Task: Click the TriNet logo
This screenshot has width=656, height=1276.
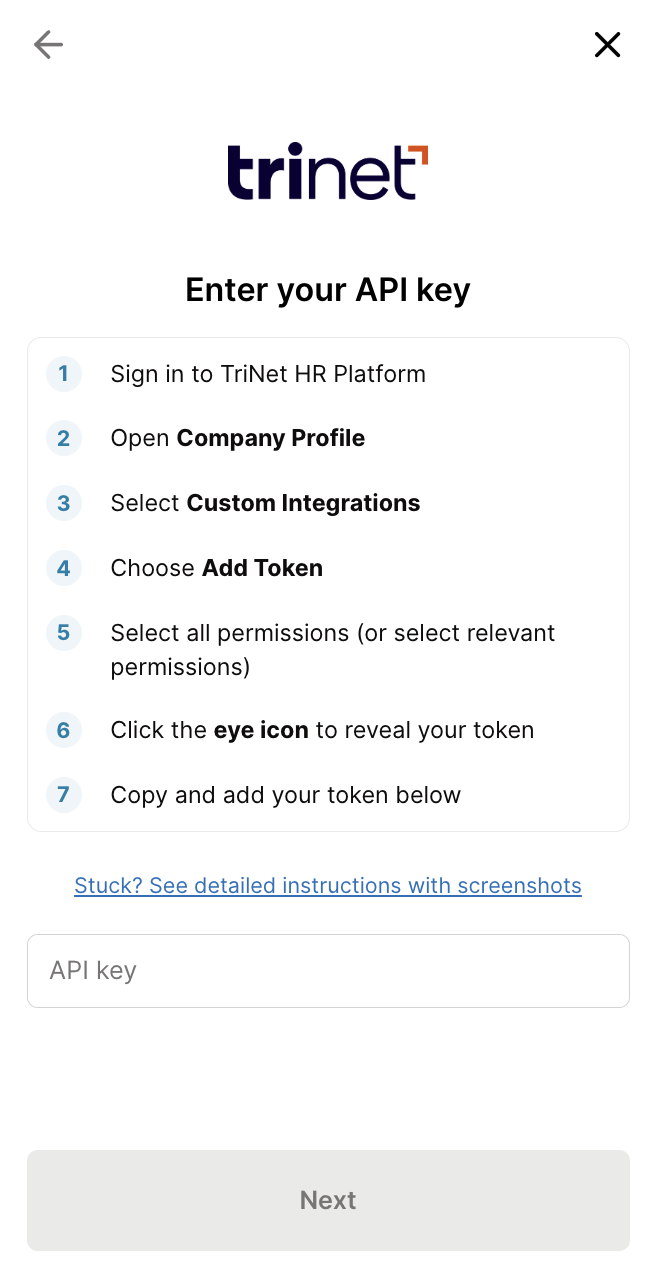Action: (328, 172)
